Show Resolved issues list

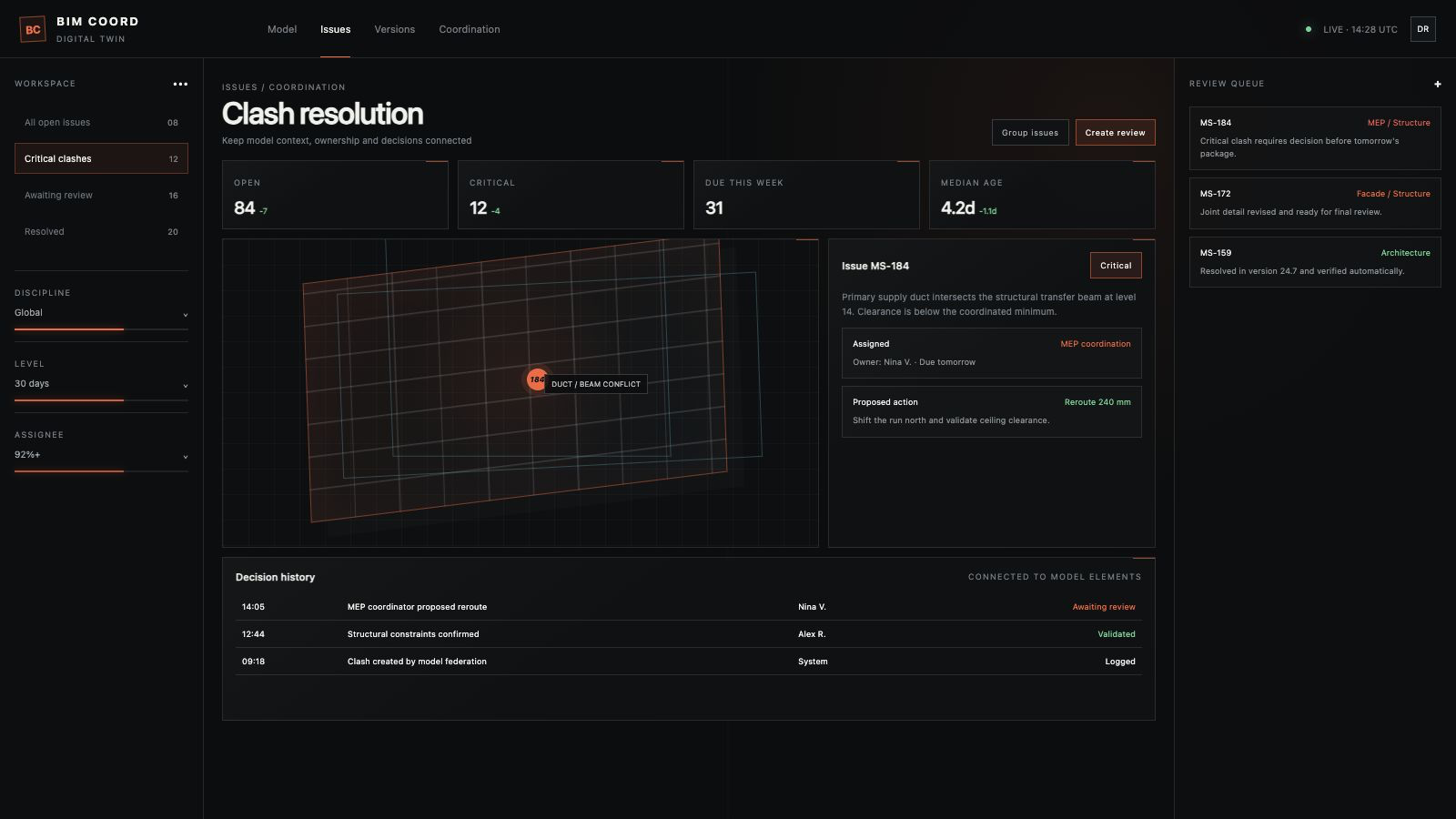point(101,232)
